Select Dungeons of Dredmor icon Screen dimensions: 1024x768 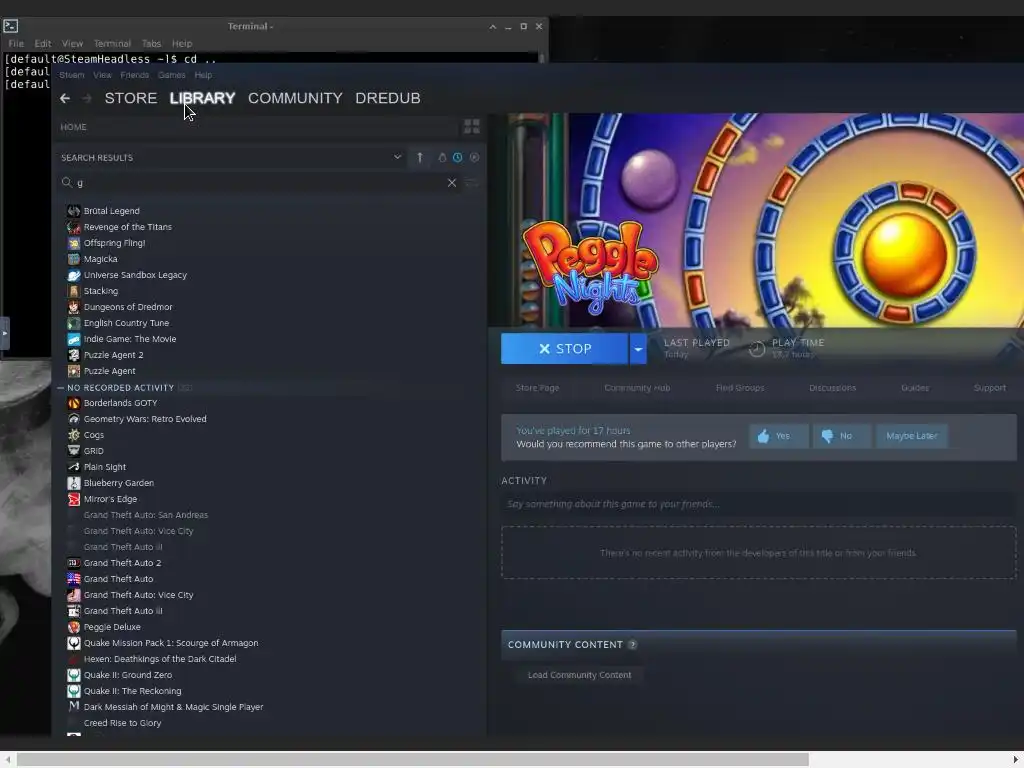point(74,307)
